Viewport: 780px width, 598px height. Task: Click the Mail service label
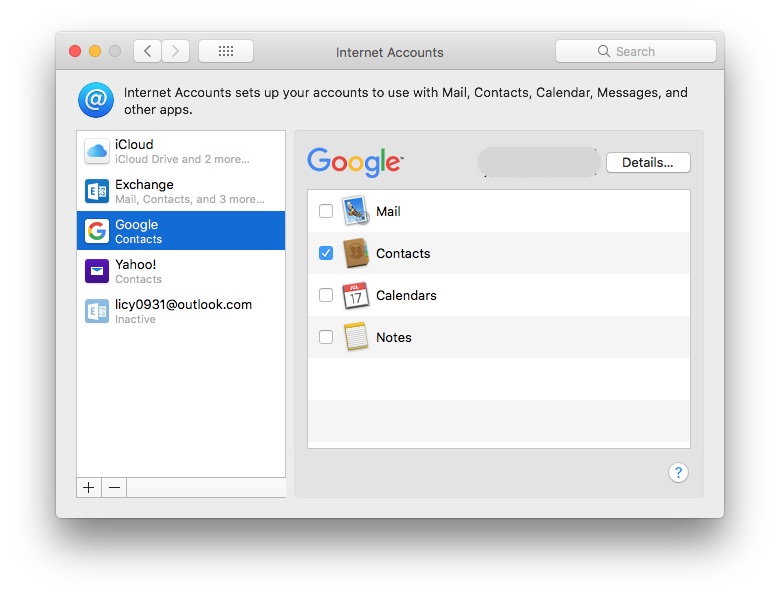[389, 211]
